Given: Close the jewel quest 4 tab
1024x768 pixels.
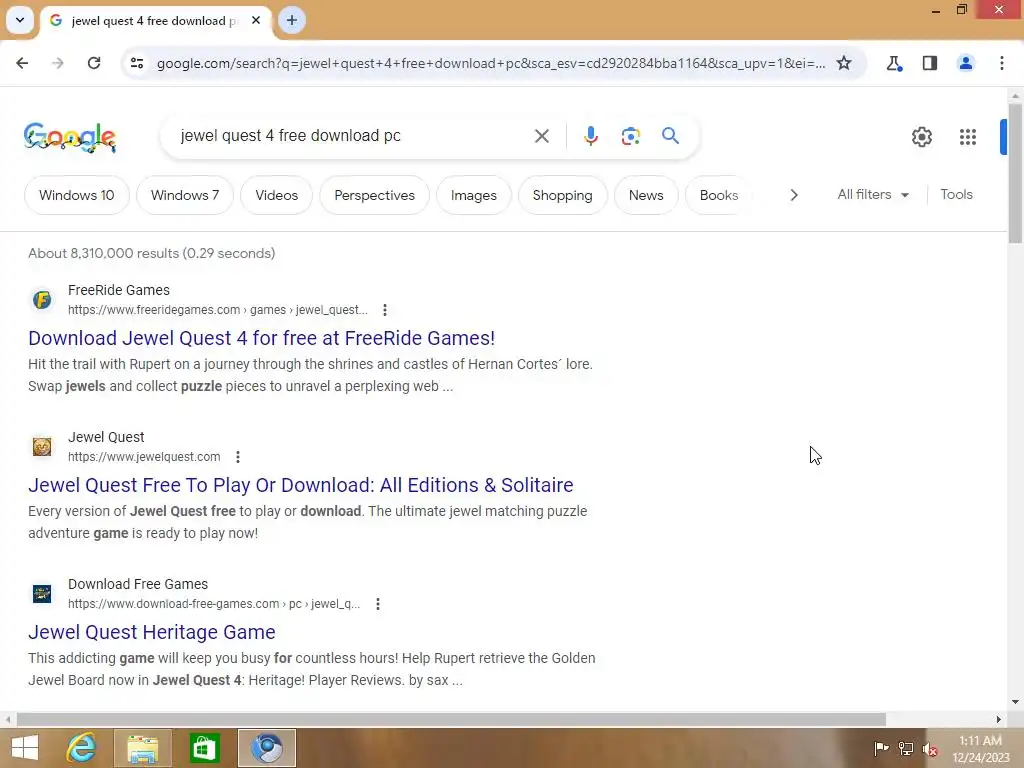Looking at the screenshot, I should [x=256, y=20].
